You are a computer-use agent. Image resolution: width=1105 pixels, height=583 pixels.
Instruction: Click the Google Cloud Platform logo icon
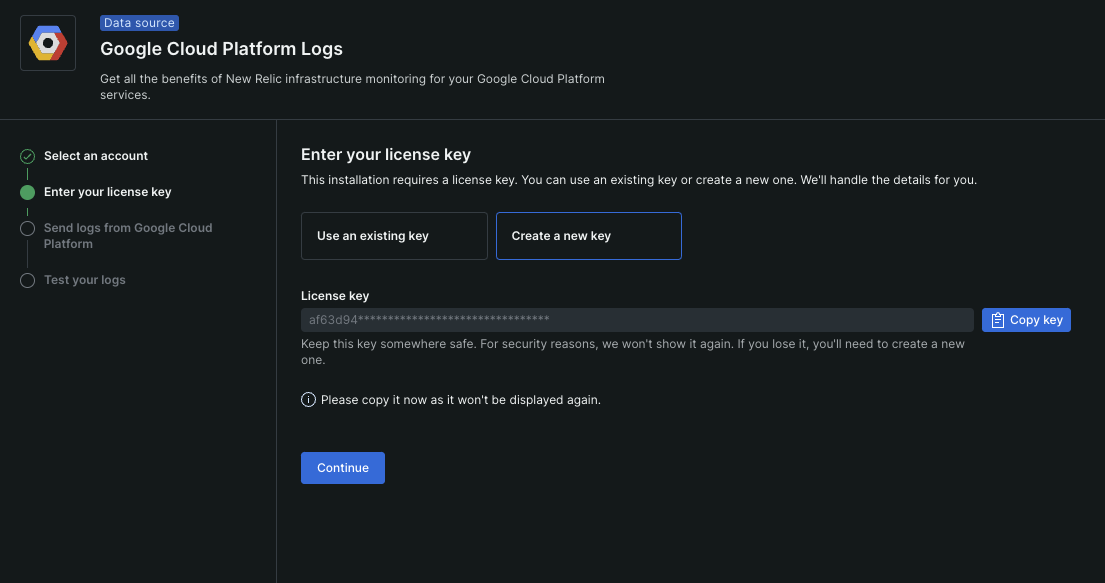[48, 43]
